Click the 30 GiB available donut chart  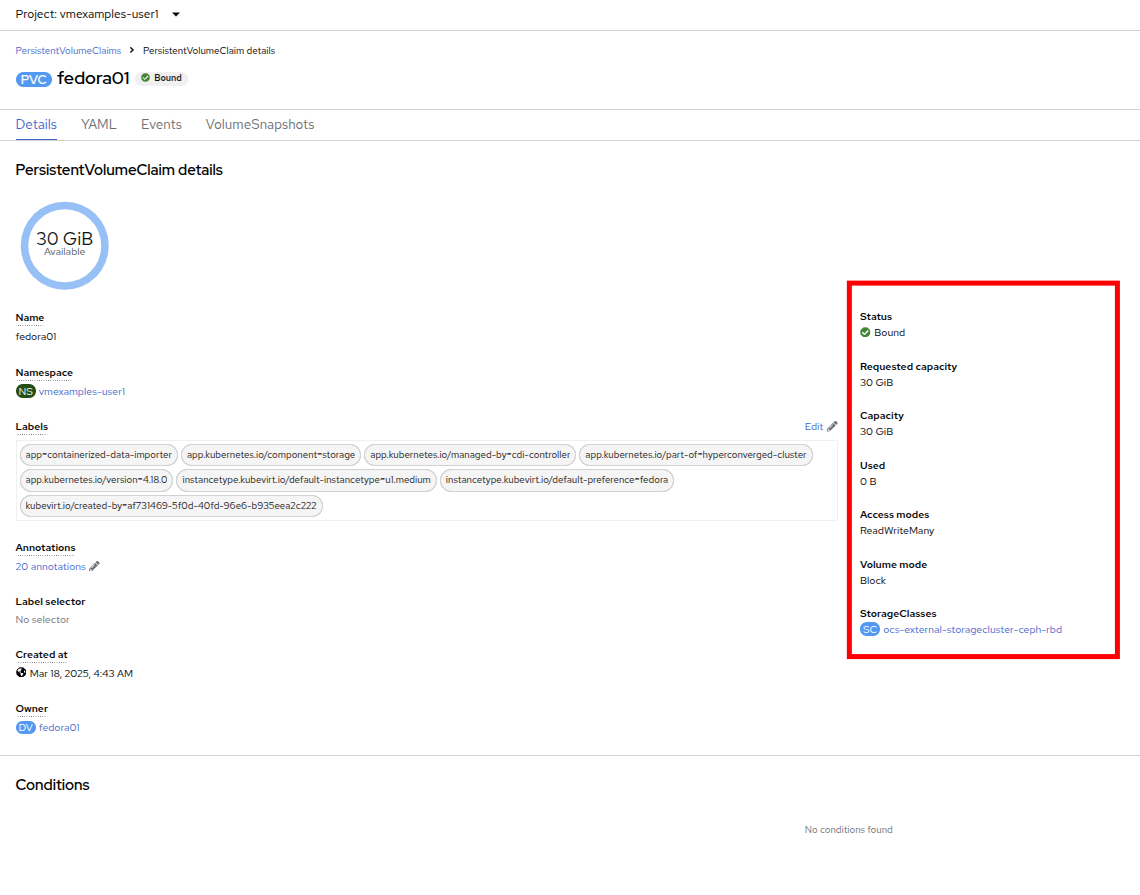pos(64,245)
